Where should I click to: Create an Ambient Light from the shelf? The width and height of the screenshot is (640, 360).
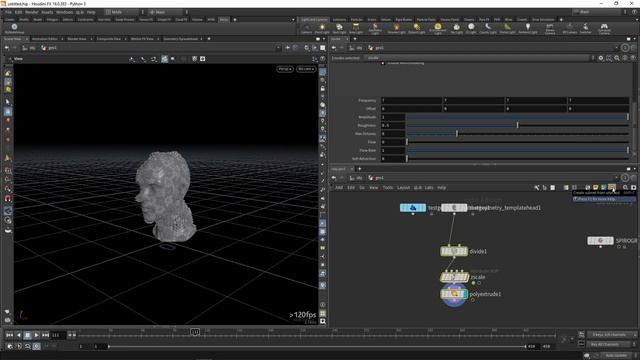pos(528,29)
